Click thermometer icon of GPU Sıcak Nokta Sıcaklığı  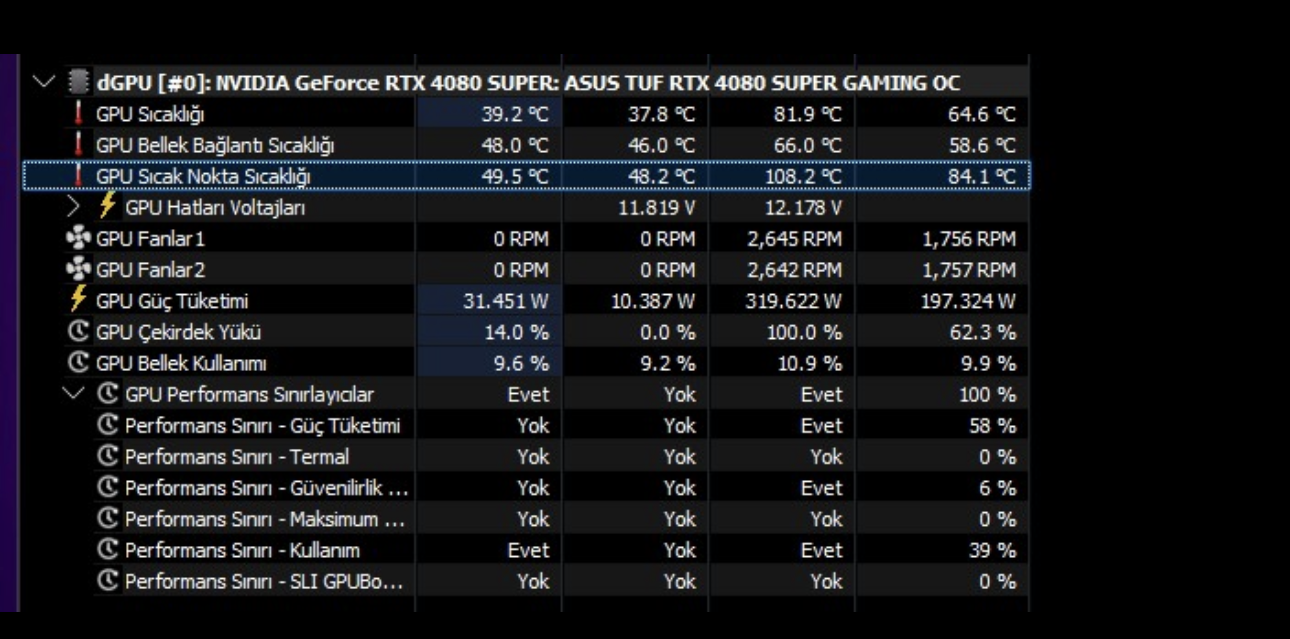79,176
